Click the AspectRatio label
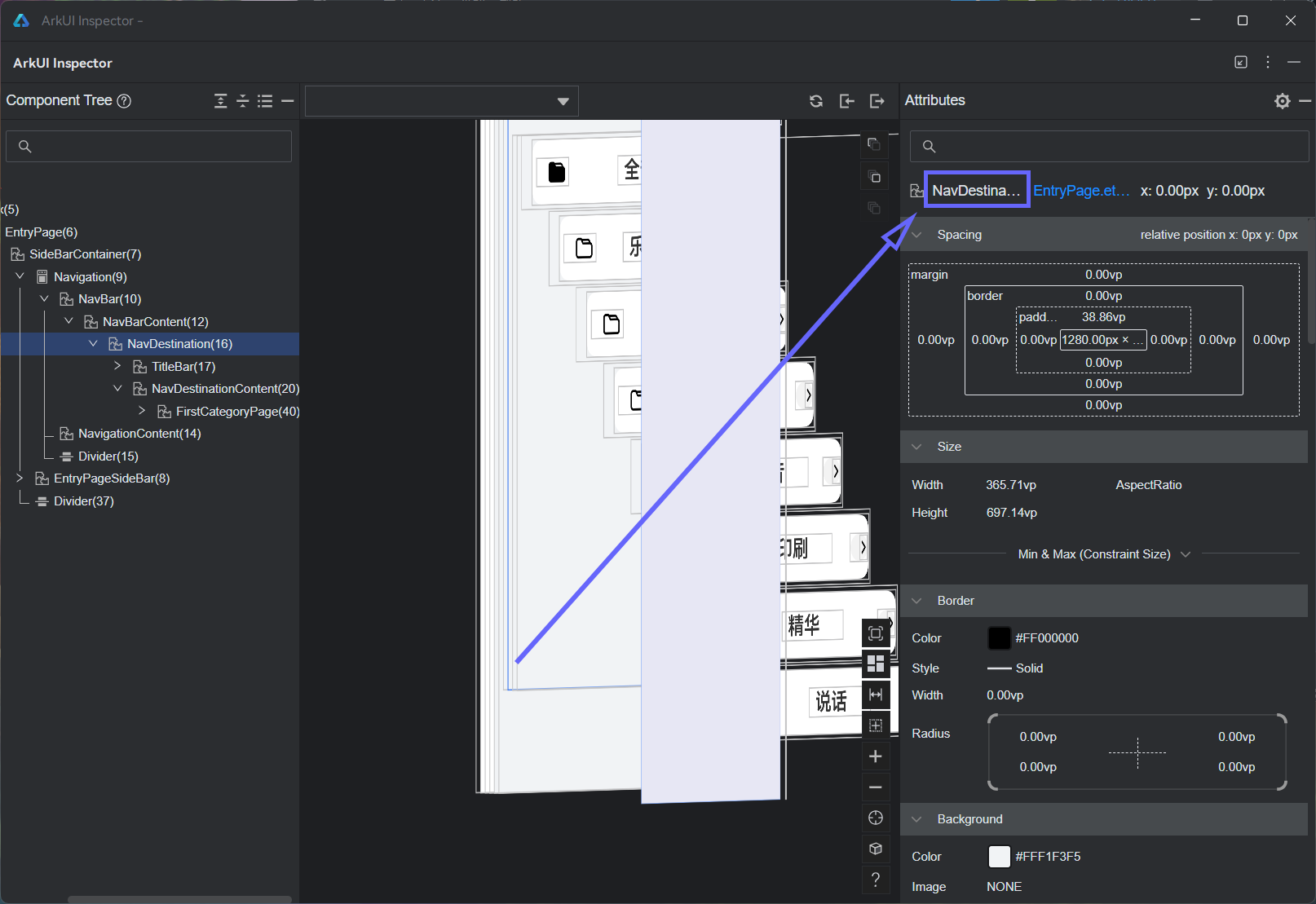 [x=1149, y=485]
